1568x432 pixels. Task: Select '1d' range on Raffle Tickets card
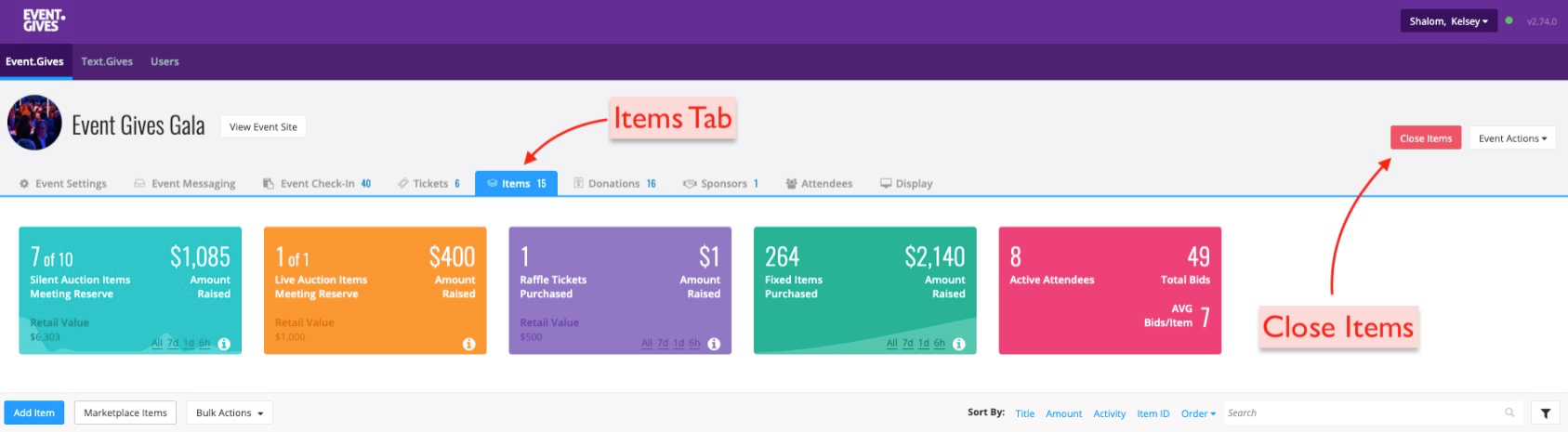679,343
